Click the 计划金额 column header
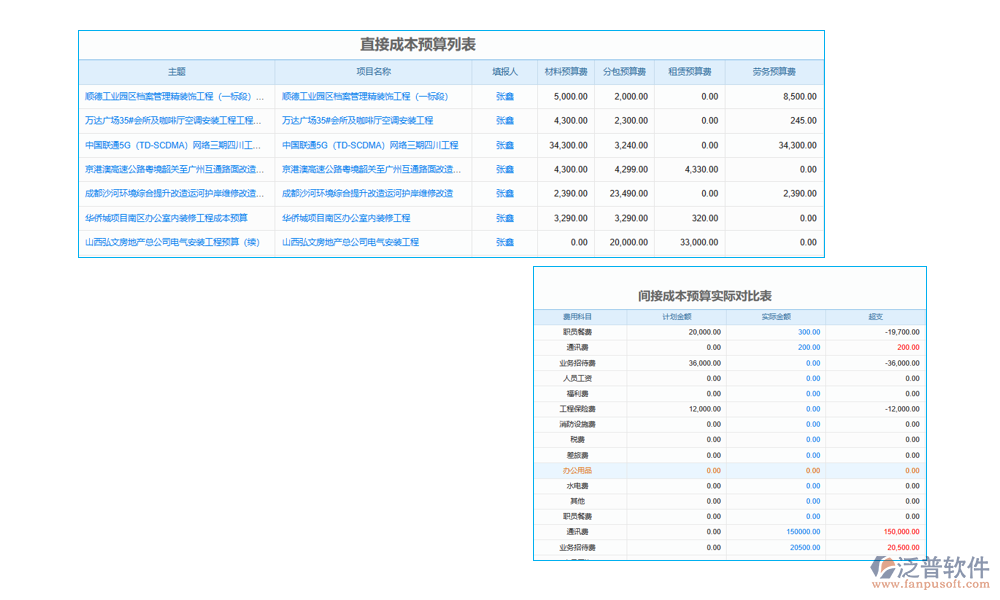This screenshot has width=1000, height=600. (x=676, y=317)
